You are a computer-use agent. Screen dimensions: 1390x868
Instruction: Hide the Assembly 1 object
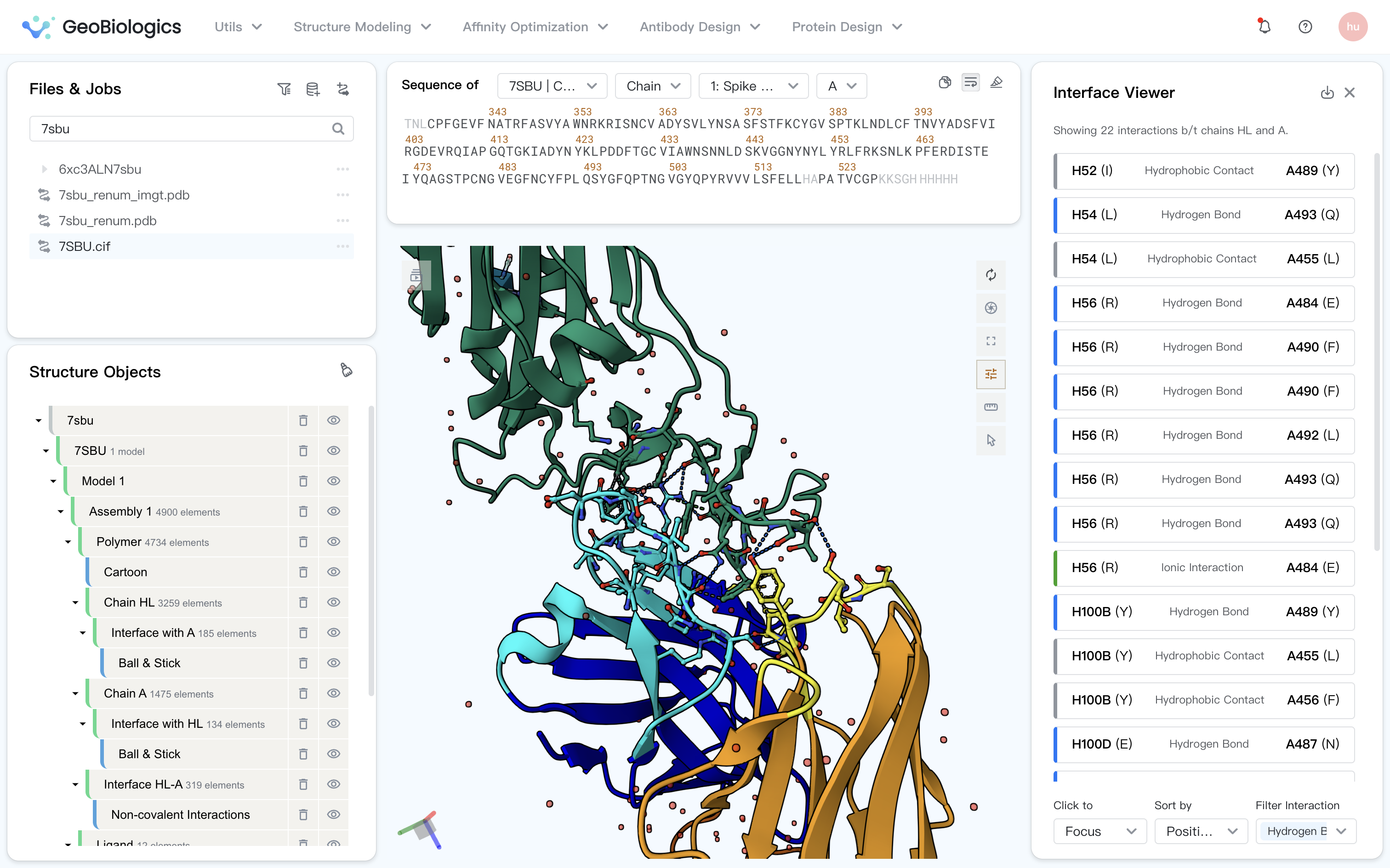pos(334,511)
